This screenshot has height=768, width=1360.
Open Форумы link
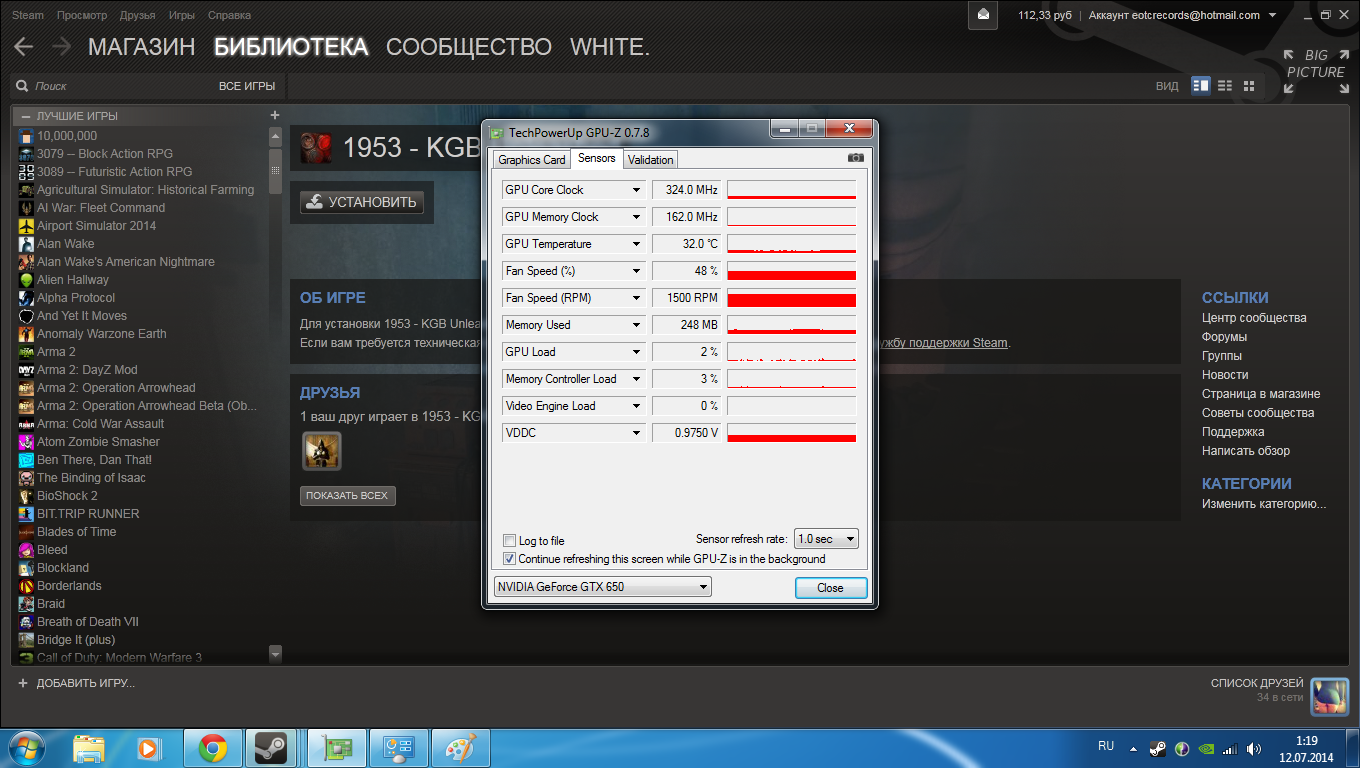[1224, 337]
